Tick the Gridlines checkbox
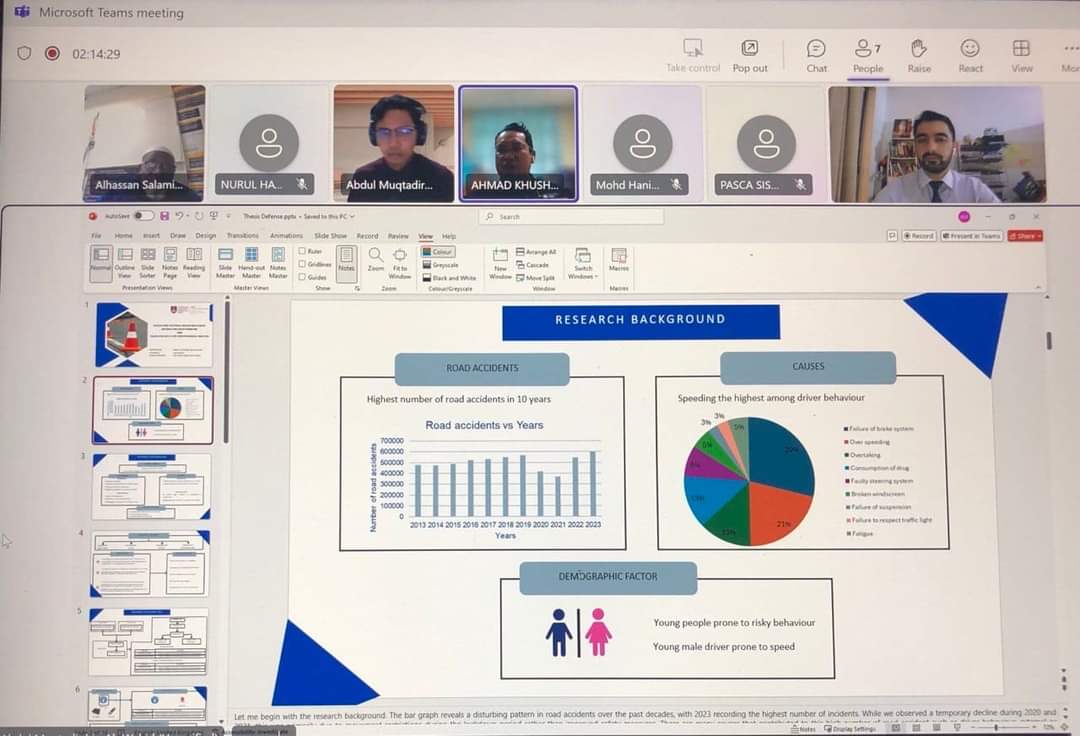The height and width of the screenshot is (736, 1080). pyautogui.click(x=303, y=264)
